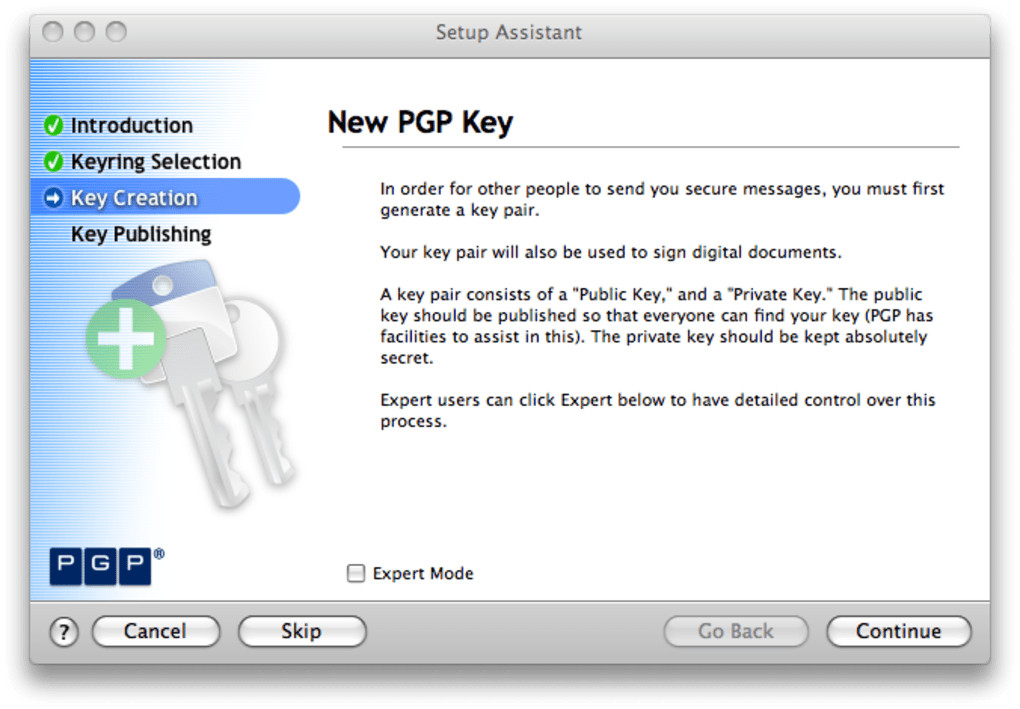Select the Introduction step in the sidebar

[x=131, y=126]
